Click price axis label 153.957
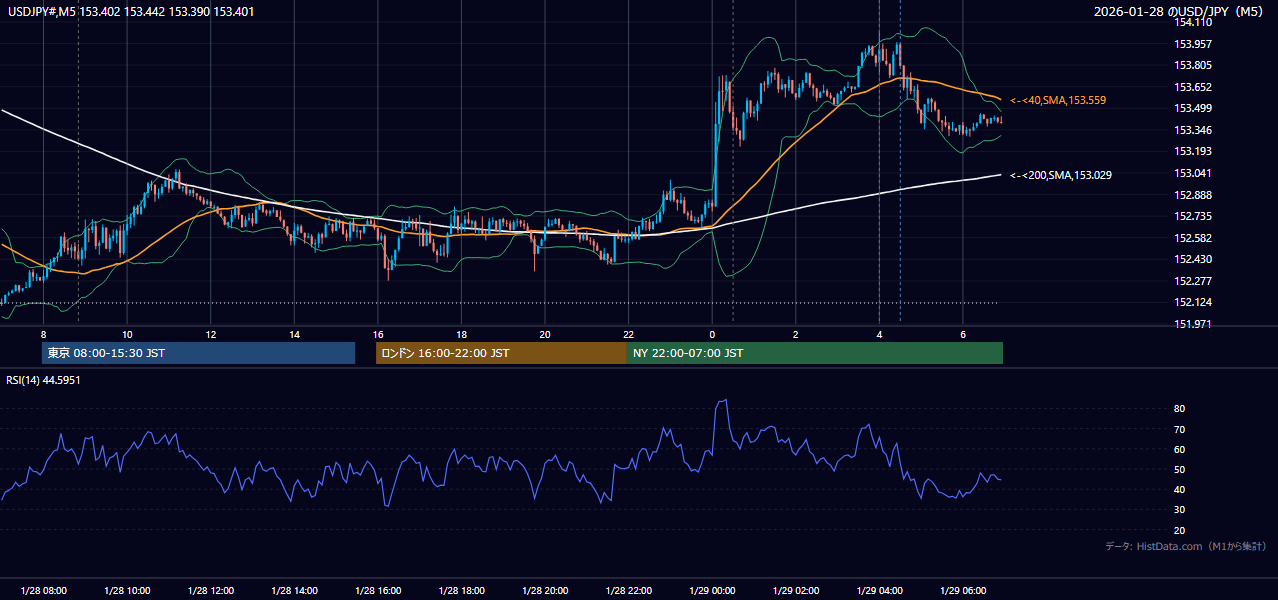This screenshot has height=600, width=1278. click(1194, 44)
